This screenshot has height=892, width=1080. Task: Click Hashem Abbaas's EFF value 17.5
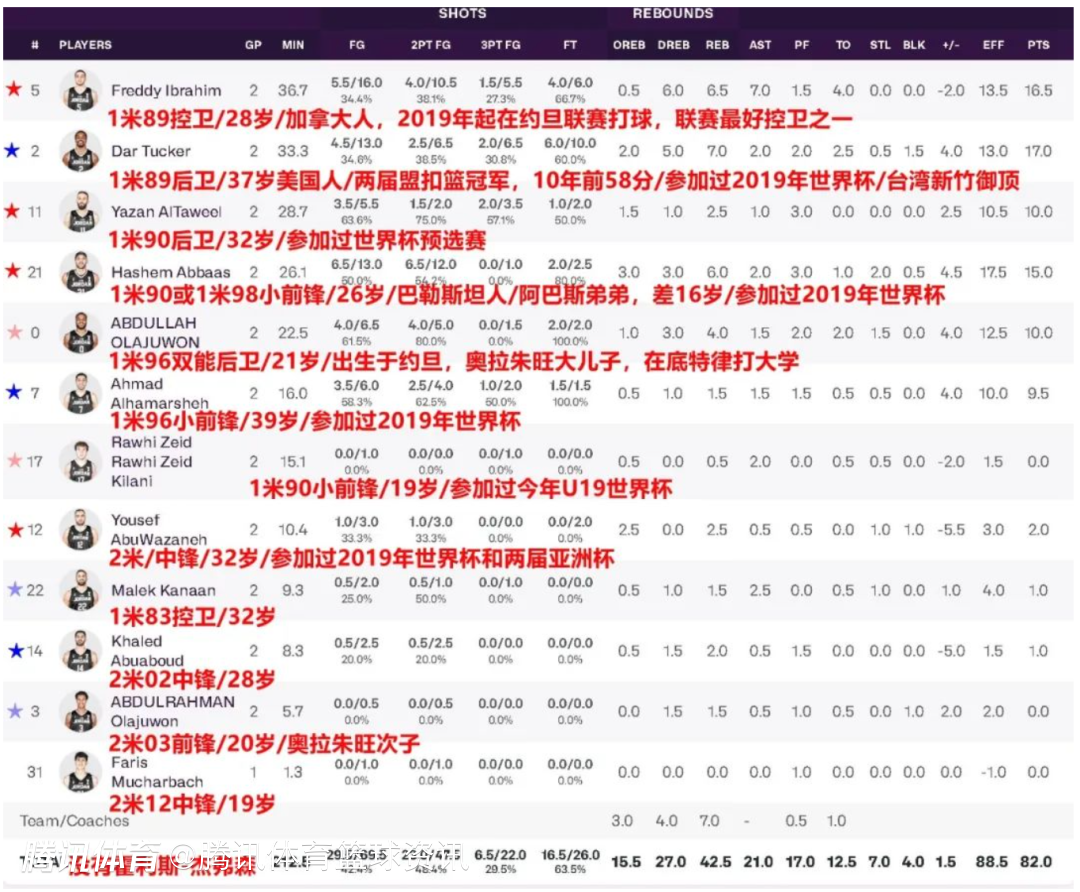[x=993, y=272]
